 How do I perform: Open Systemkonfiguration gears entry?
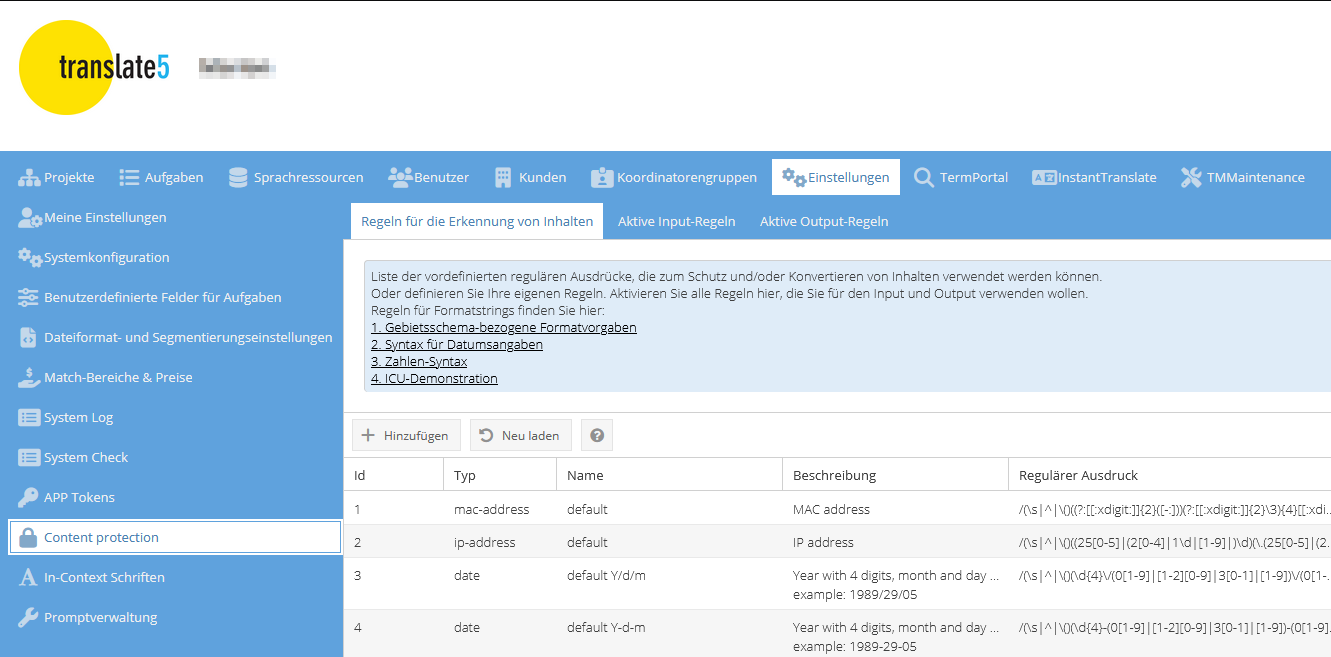[106, 257]
